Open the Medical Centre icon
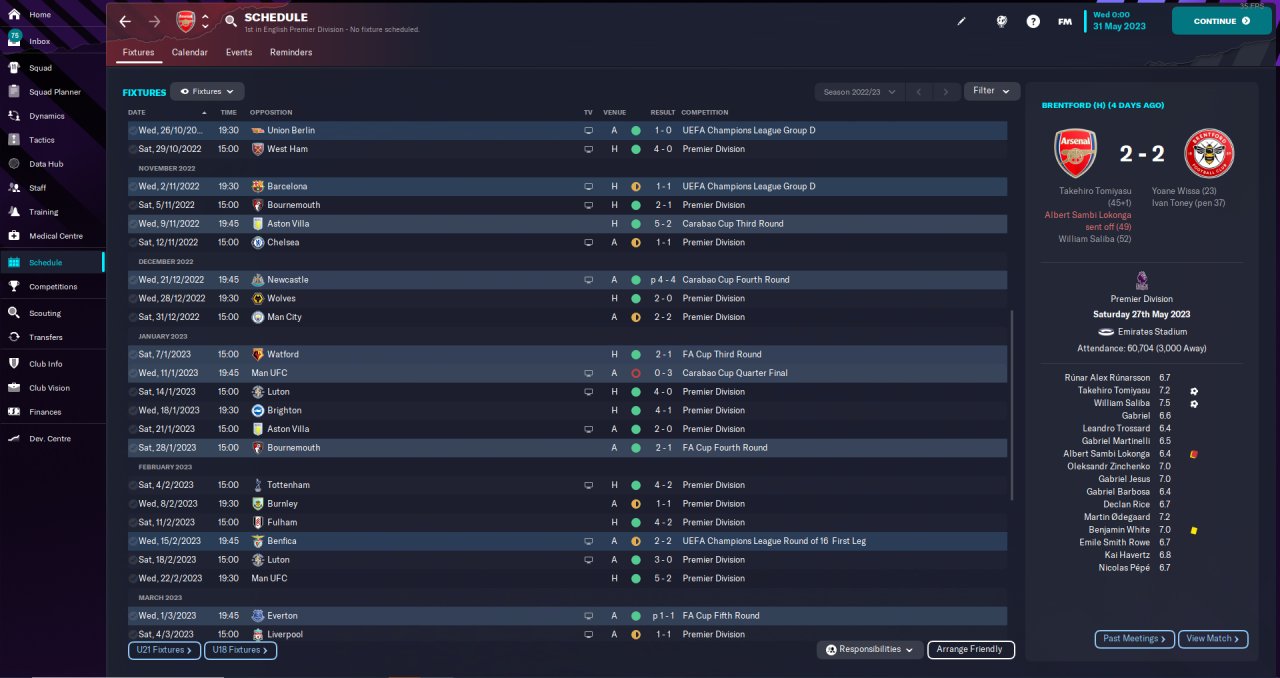Image resolution: width=1280 pixels, height=678 pixels. tap(14, 236)
